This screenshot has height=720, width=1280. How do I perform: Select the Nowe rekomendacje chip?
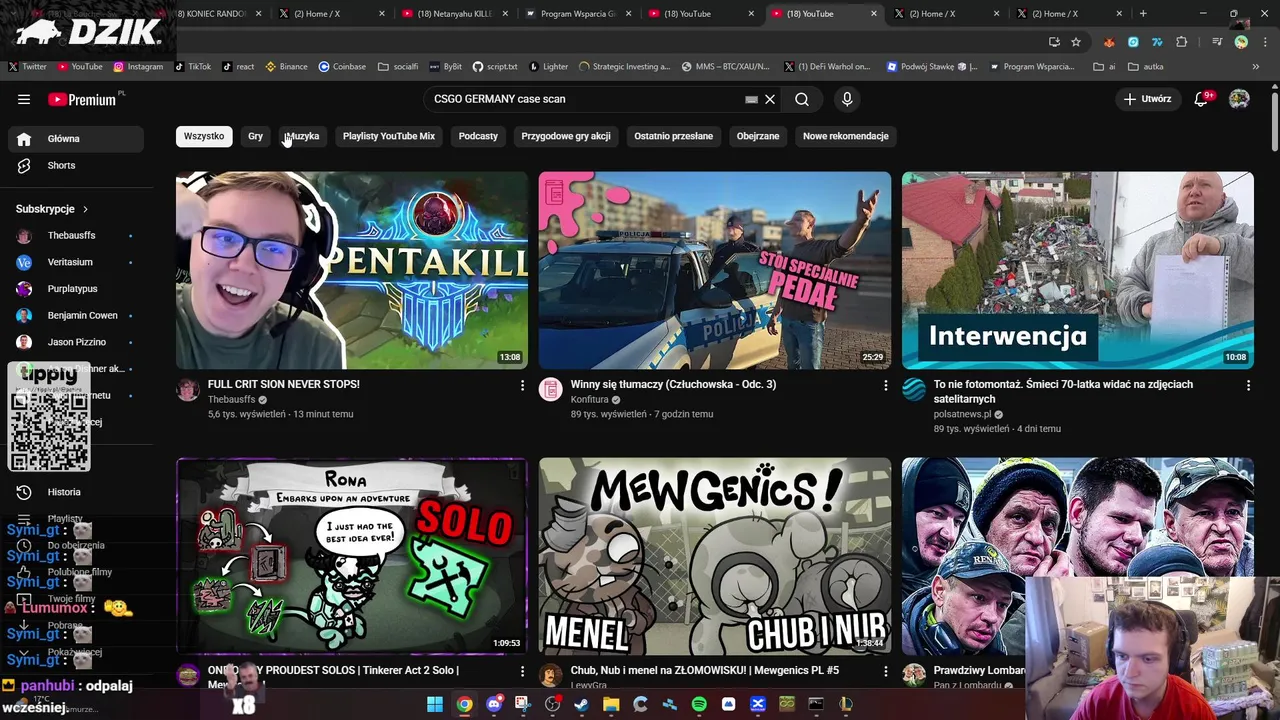click(845, 136)
